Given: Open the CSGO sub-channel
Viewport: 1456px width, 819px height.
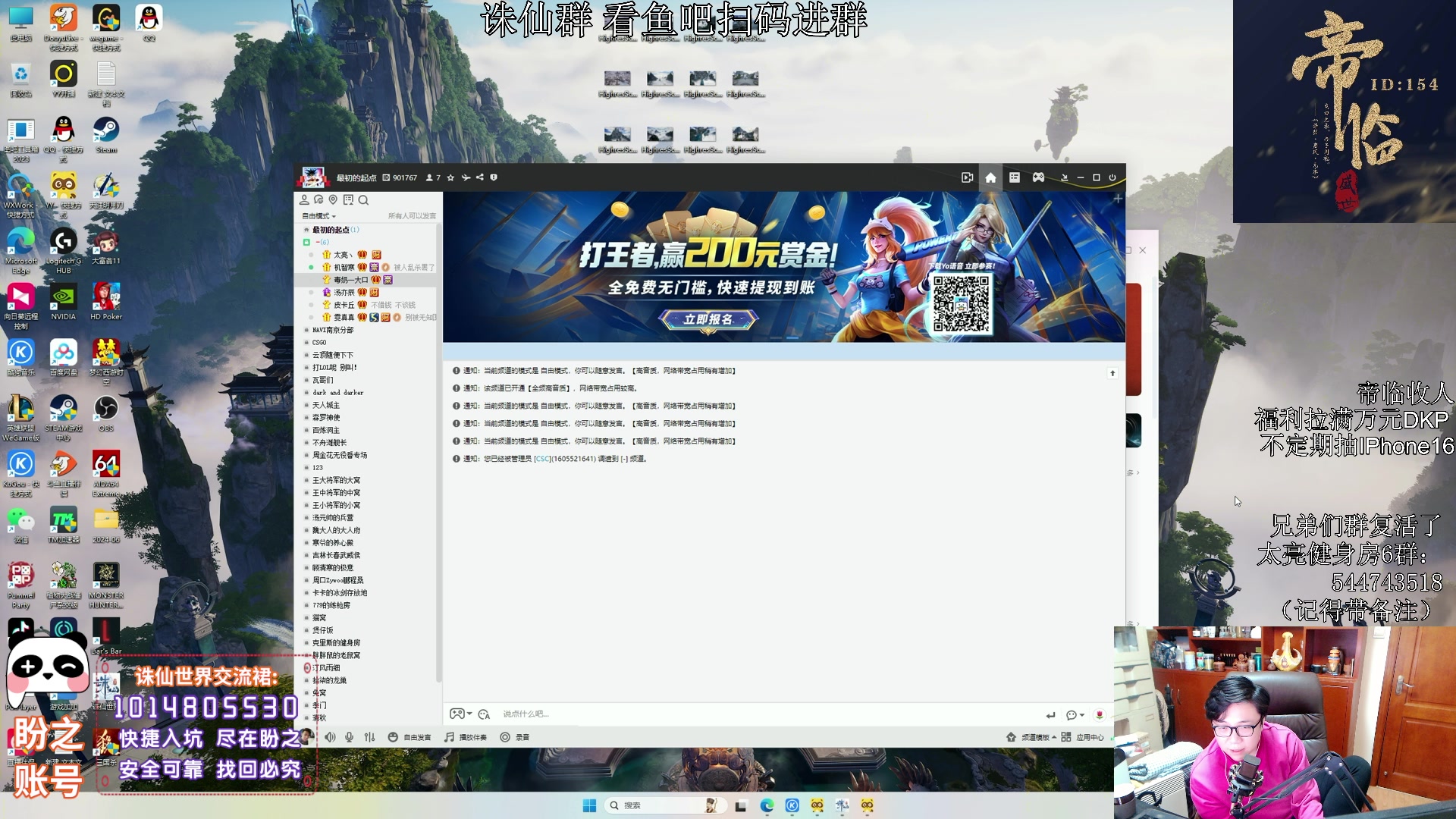Looking at the screenshot, I should 319,342.
